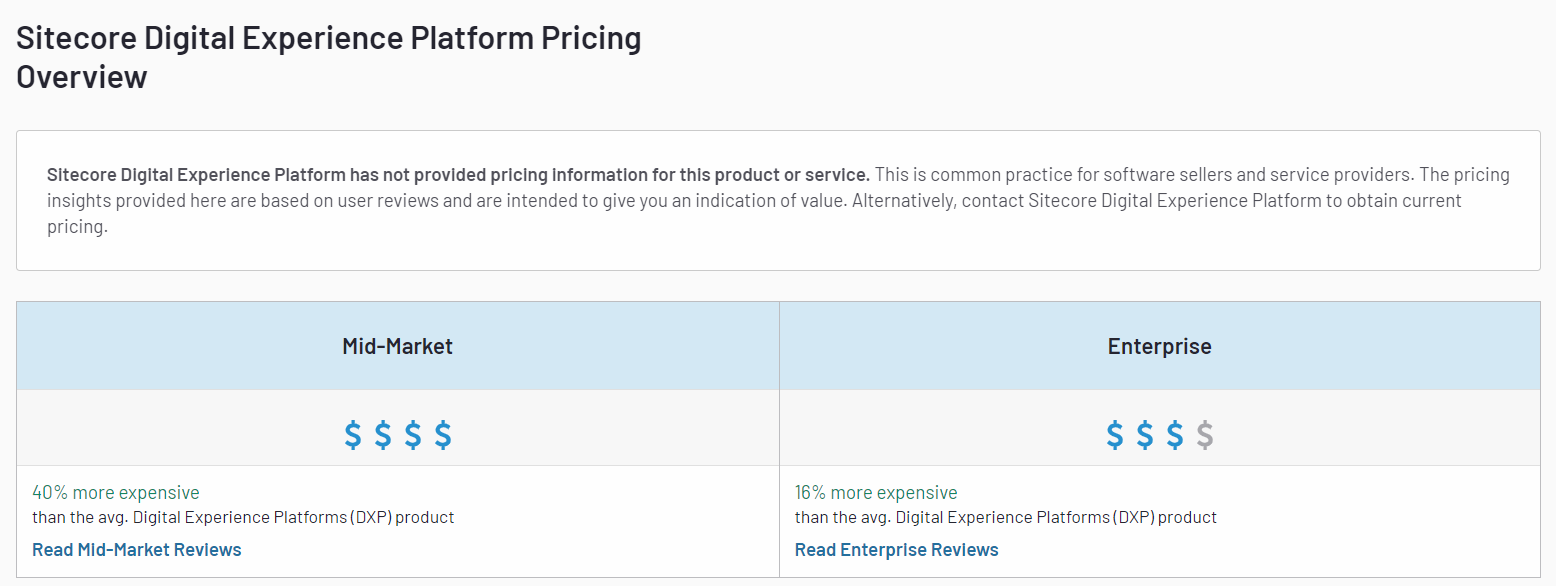Click the DXP comparison text under Enterprise
Viewport: 1556px width, 586px height.
click(1006, 517)
